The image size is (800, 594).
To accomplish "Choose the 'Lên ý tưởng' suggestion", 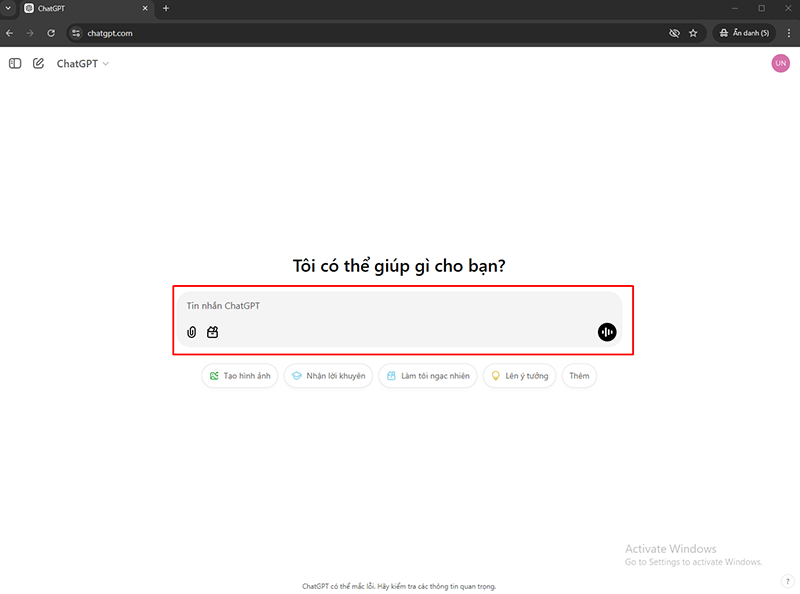I will click(519, 376).
